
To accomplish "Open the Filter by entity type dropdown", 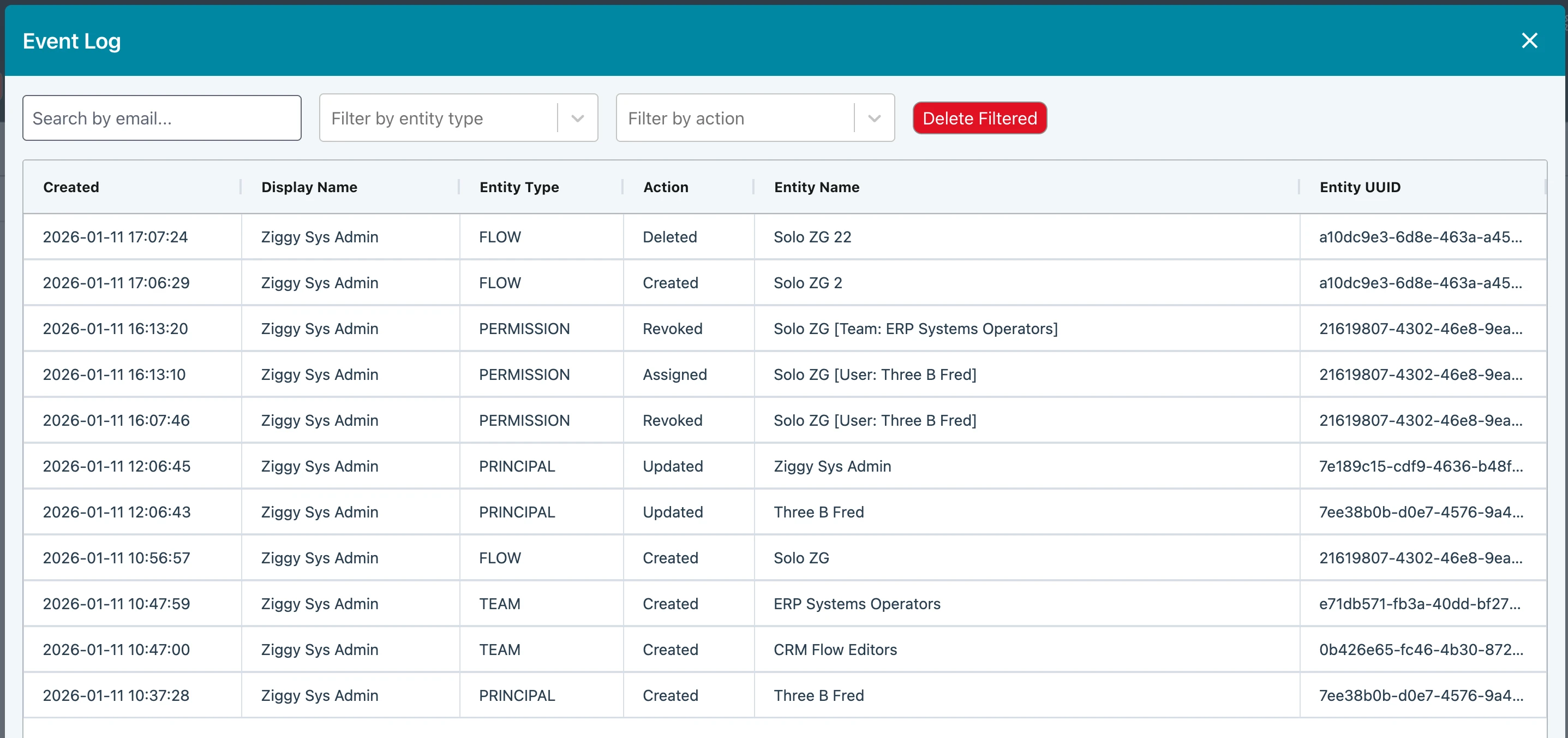I will tap(438, 118).
